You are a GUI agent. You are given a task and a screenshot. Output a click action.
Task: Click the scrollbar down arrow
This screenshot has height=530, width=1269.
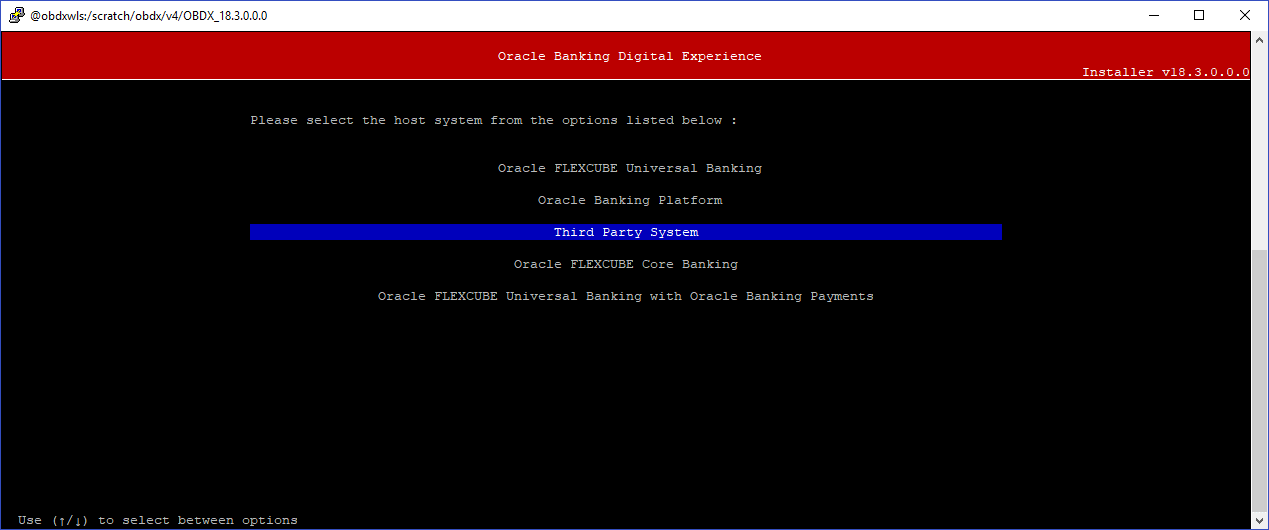point(1259,520)
